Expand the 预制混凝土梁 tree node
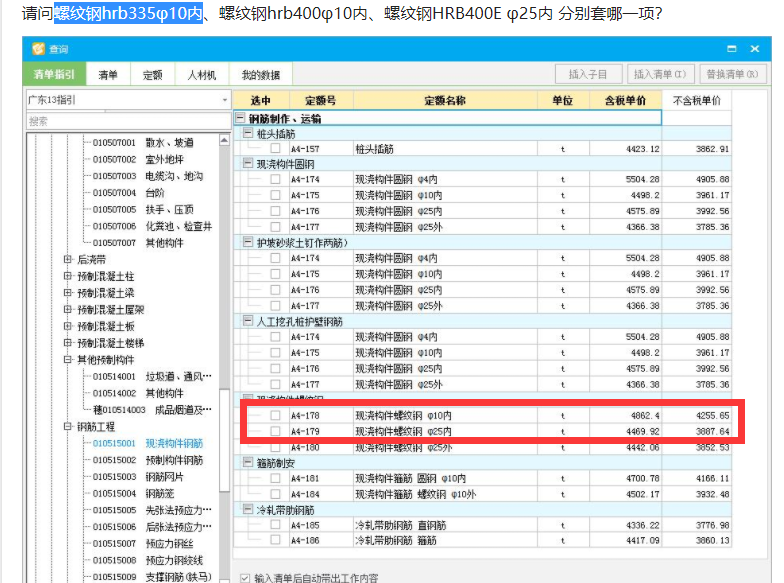Image resolution: width=784 pixels, height=583 pixels. point(68,292)
